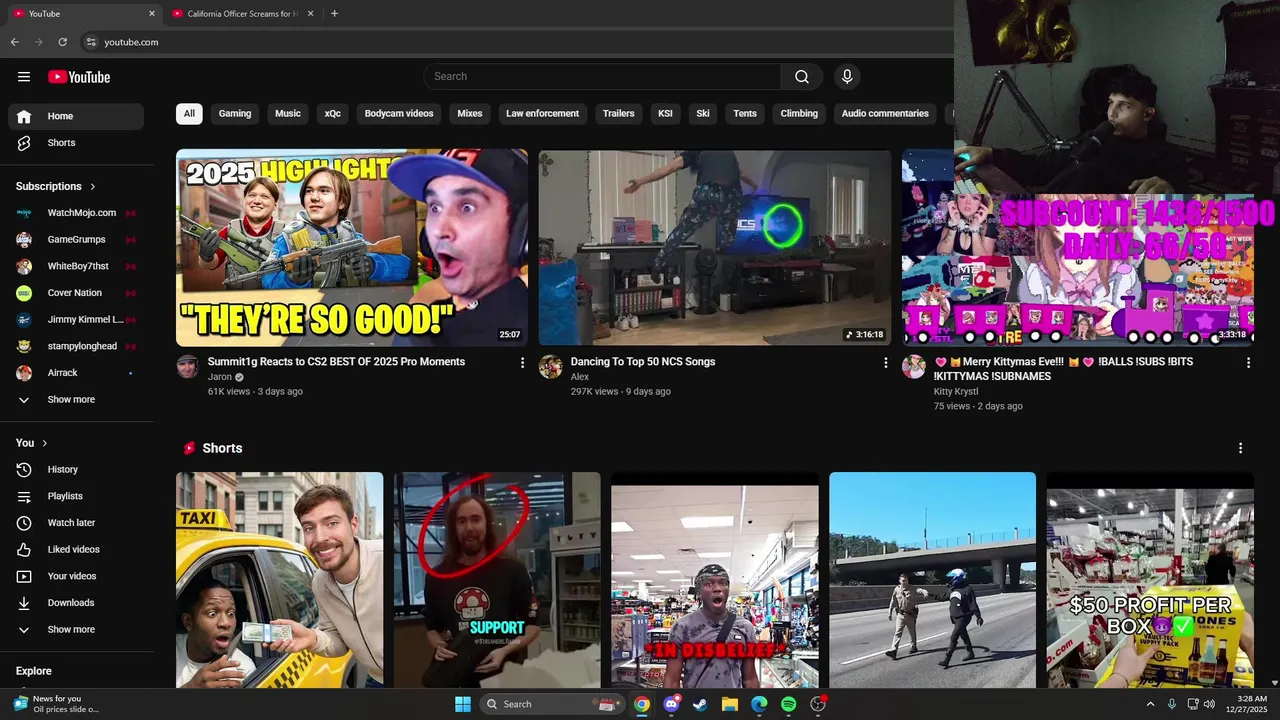Expand Show more under Subscriptions
The height and width of the screenshot is (720, 1280).
(76, 399)
